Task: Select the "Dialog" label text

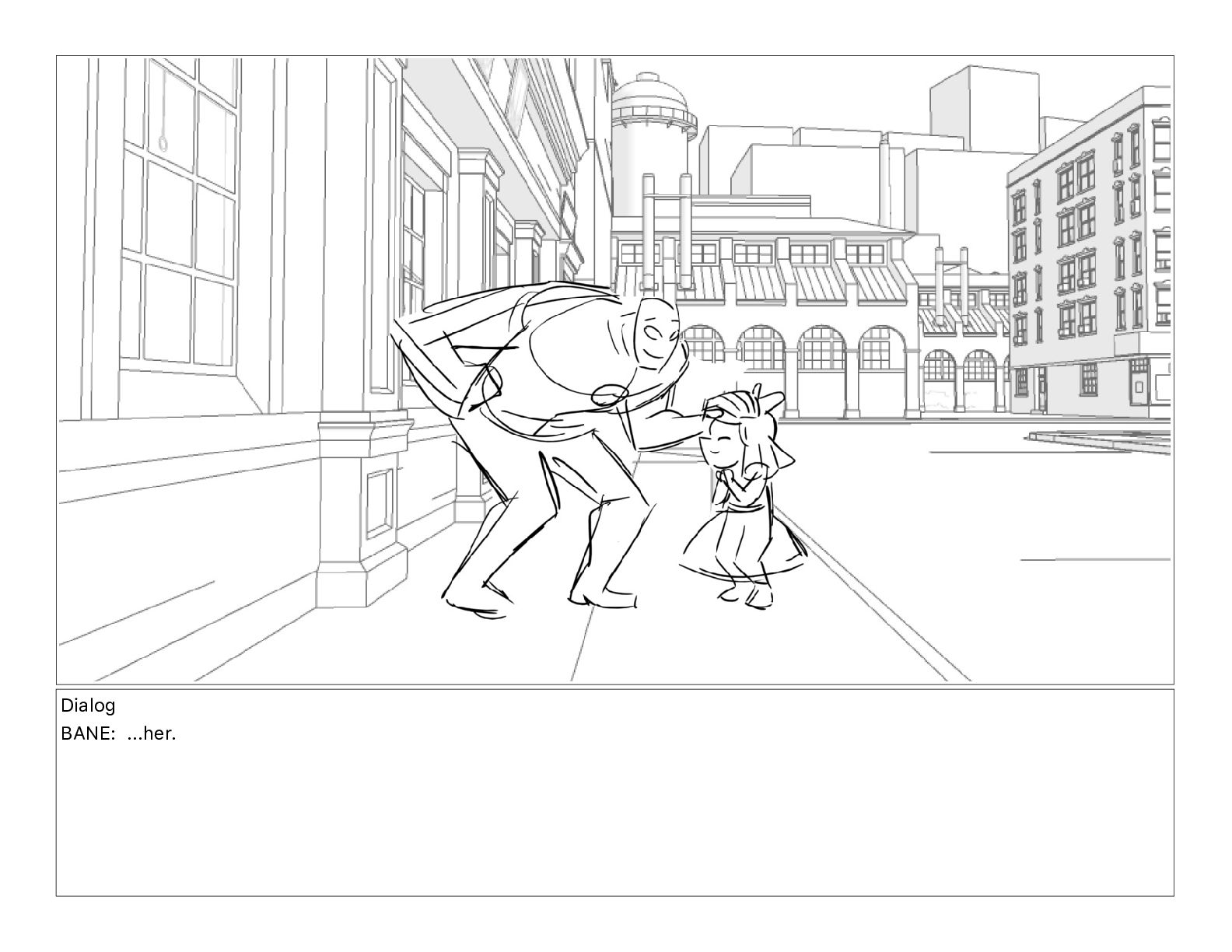Action: 88,705
